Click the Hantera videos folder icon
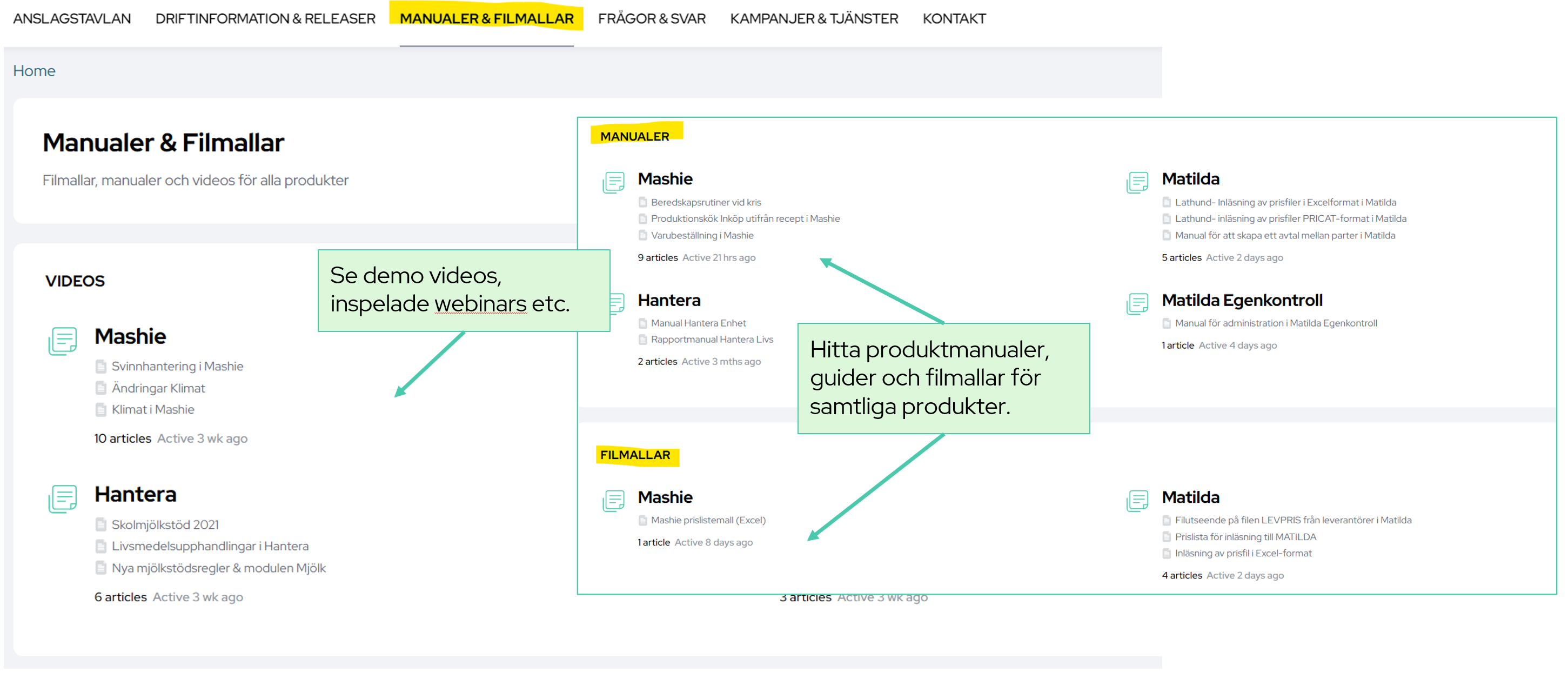This screenshot has height=698, width=1568. [63, 499]
